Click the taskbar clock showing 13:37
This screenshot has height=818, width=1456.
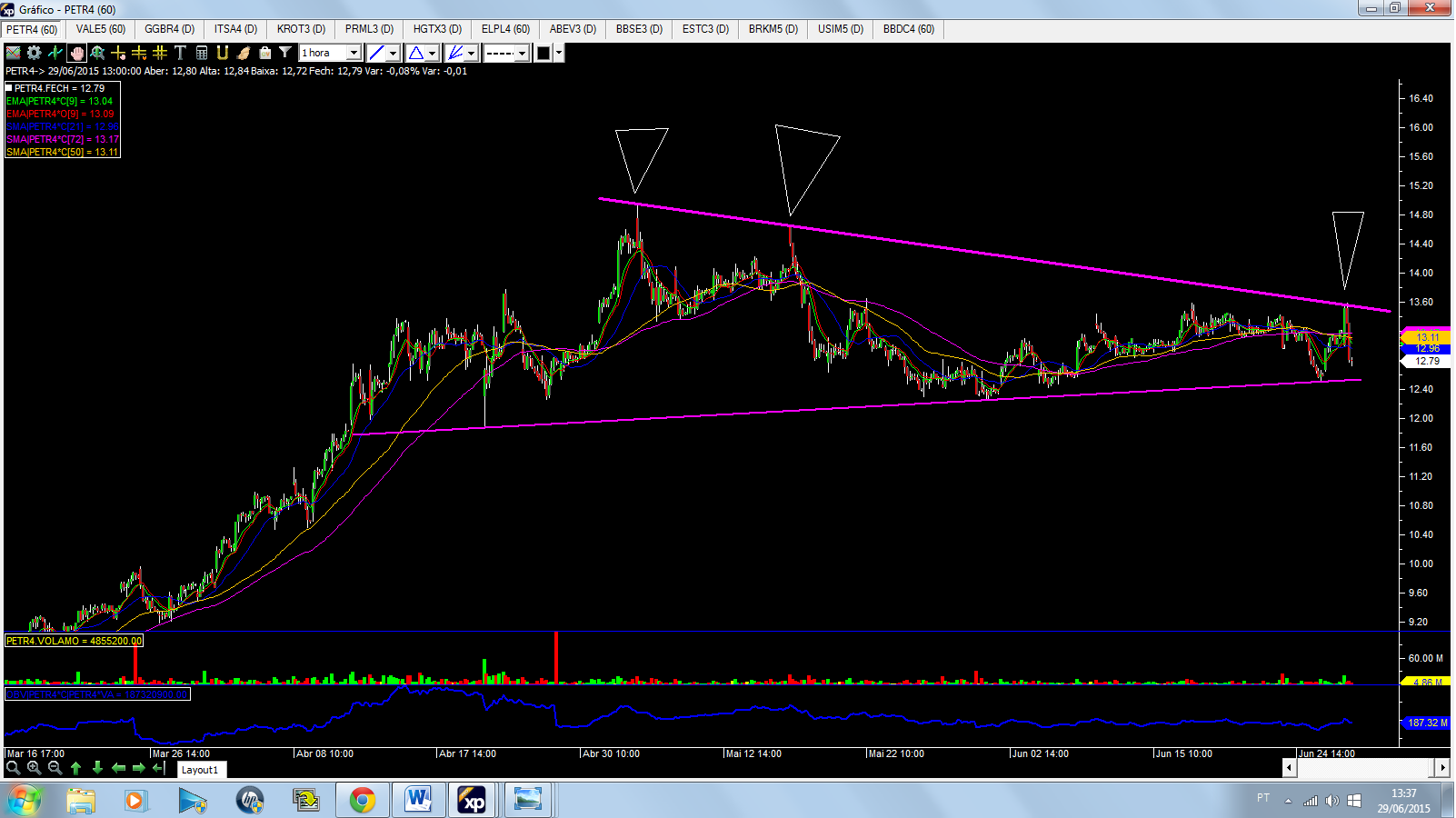pos(1403,801)
